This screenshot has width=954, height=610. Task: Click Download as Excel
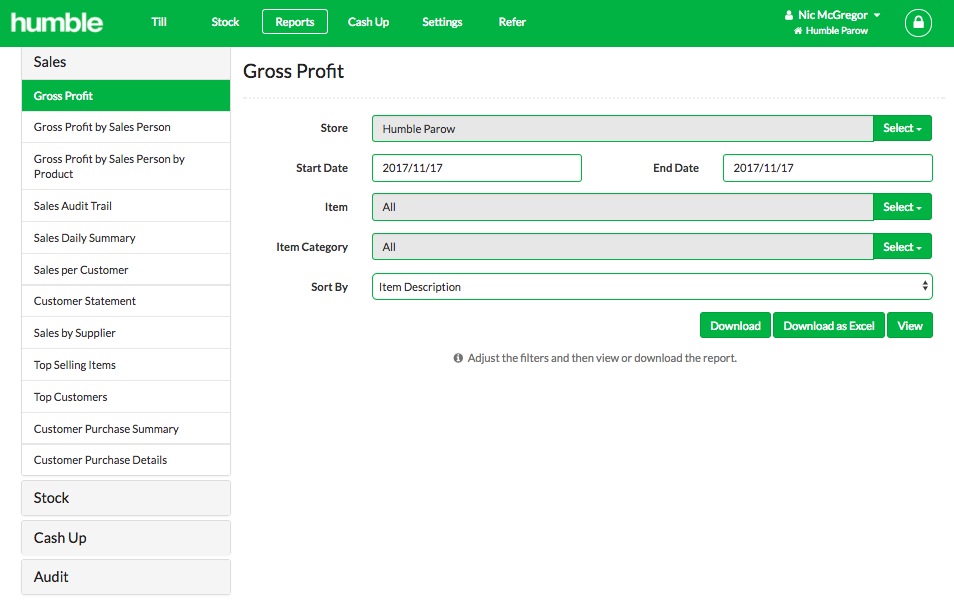click(x=829, y=325)
